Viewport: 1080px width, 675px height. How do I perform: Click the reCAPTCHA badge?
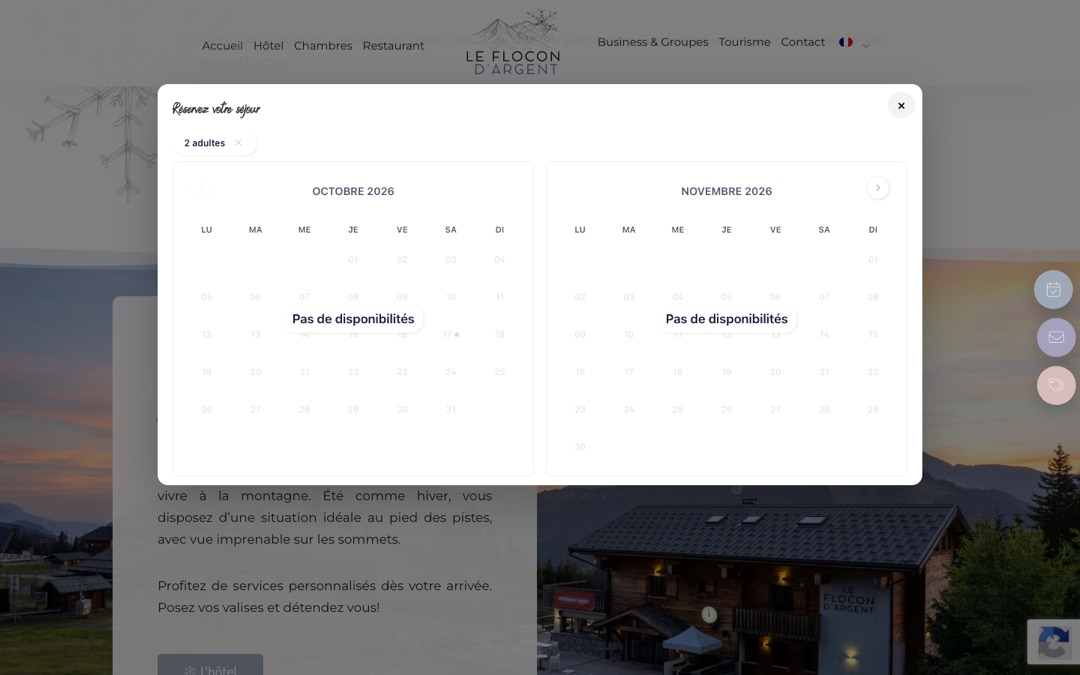tap(1053, 642)
